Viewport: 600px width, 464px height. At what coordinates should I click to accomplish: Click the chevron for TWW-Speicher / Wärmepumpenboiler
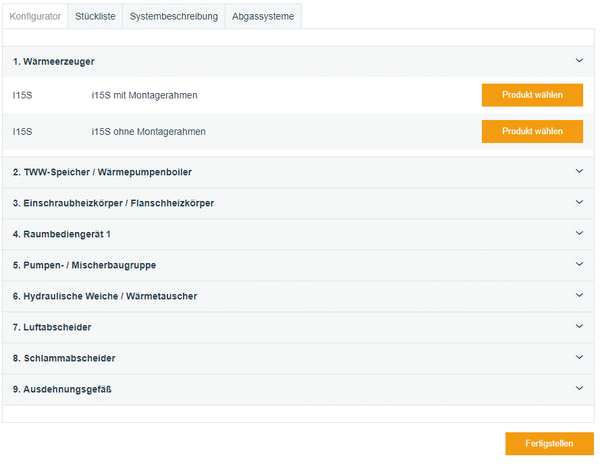coord(579,171)
